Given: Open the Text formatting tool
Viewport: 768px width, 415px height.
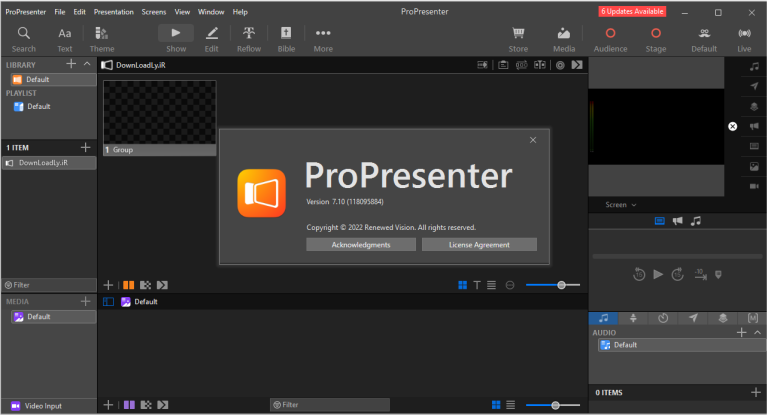Looking at the screenshot, I should (x=65, y=40).
